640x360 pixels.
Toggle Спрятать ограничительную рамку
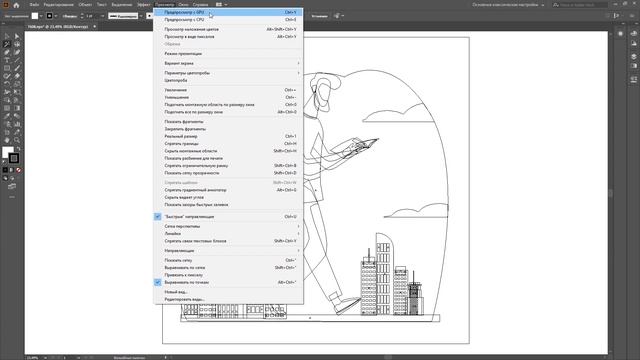pyautogui.click(x=229, y=166)
